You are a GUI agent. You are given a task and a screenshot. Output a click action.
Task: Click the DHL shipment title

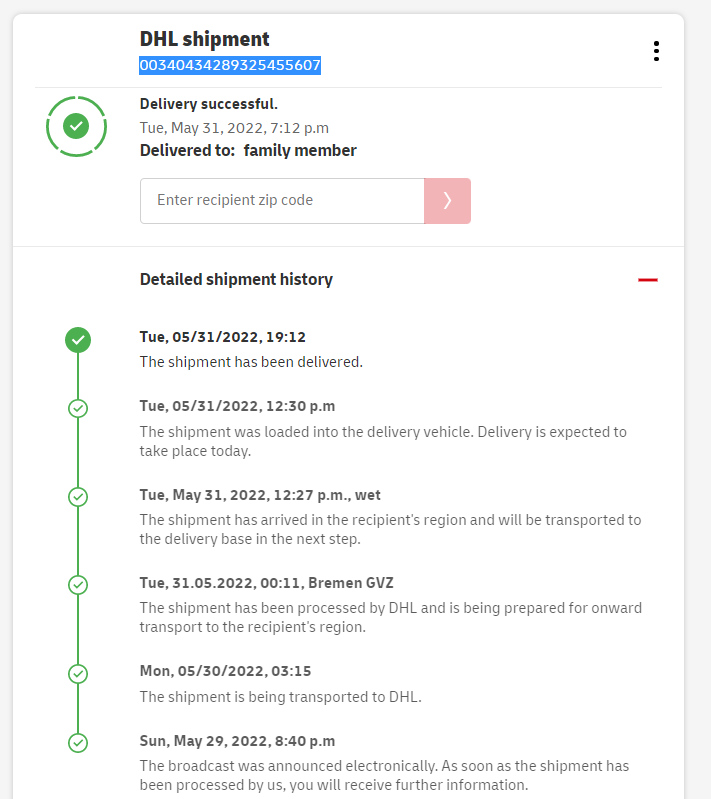pos(205,39)
